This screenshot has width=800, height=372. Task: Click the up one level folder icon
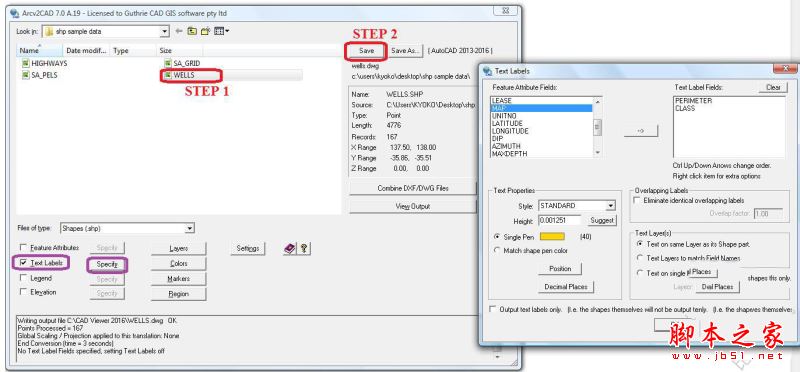[x=192, y=31]
